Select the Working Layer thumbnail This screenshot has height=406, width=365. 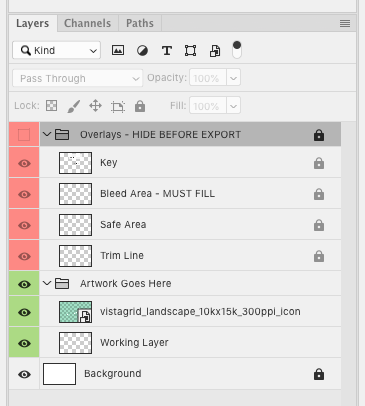tap(75, 343)
